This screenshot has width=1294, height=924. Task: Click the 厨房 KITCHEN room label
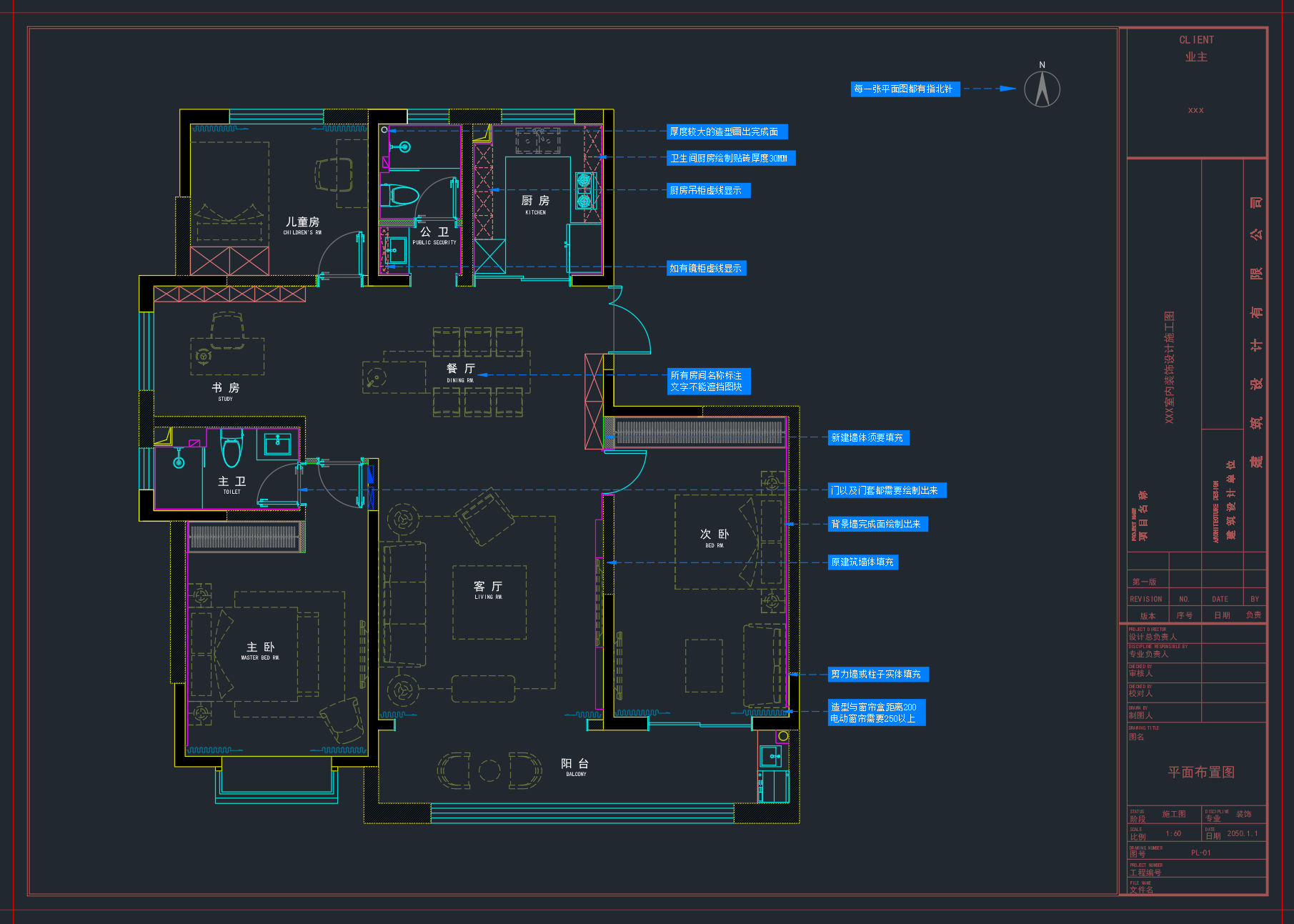coord(535,204)
